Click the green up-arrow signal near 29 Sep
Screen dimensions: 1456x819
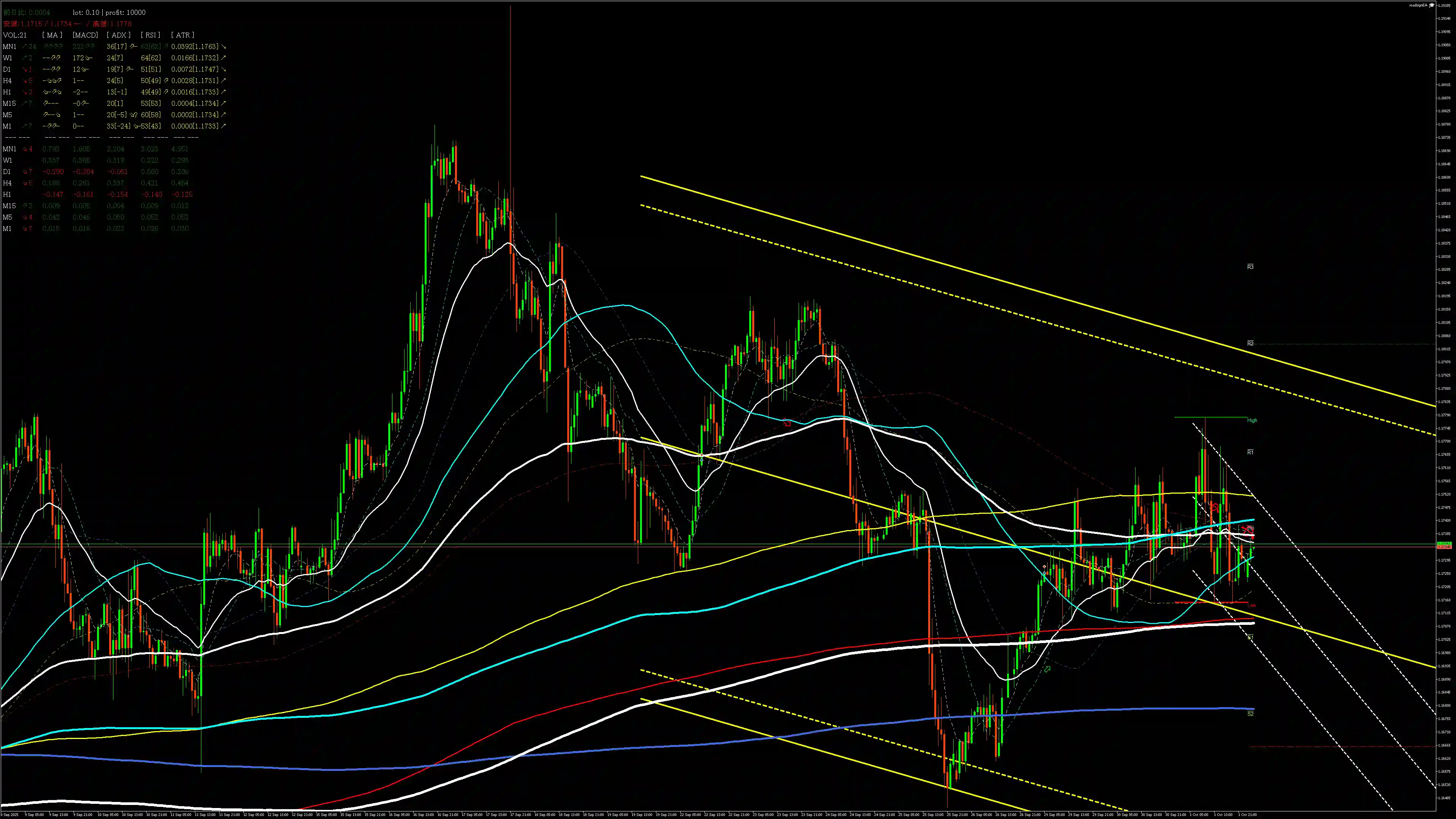pyautogui.click(x=1047, y=669)
